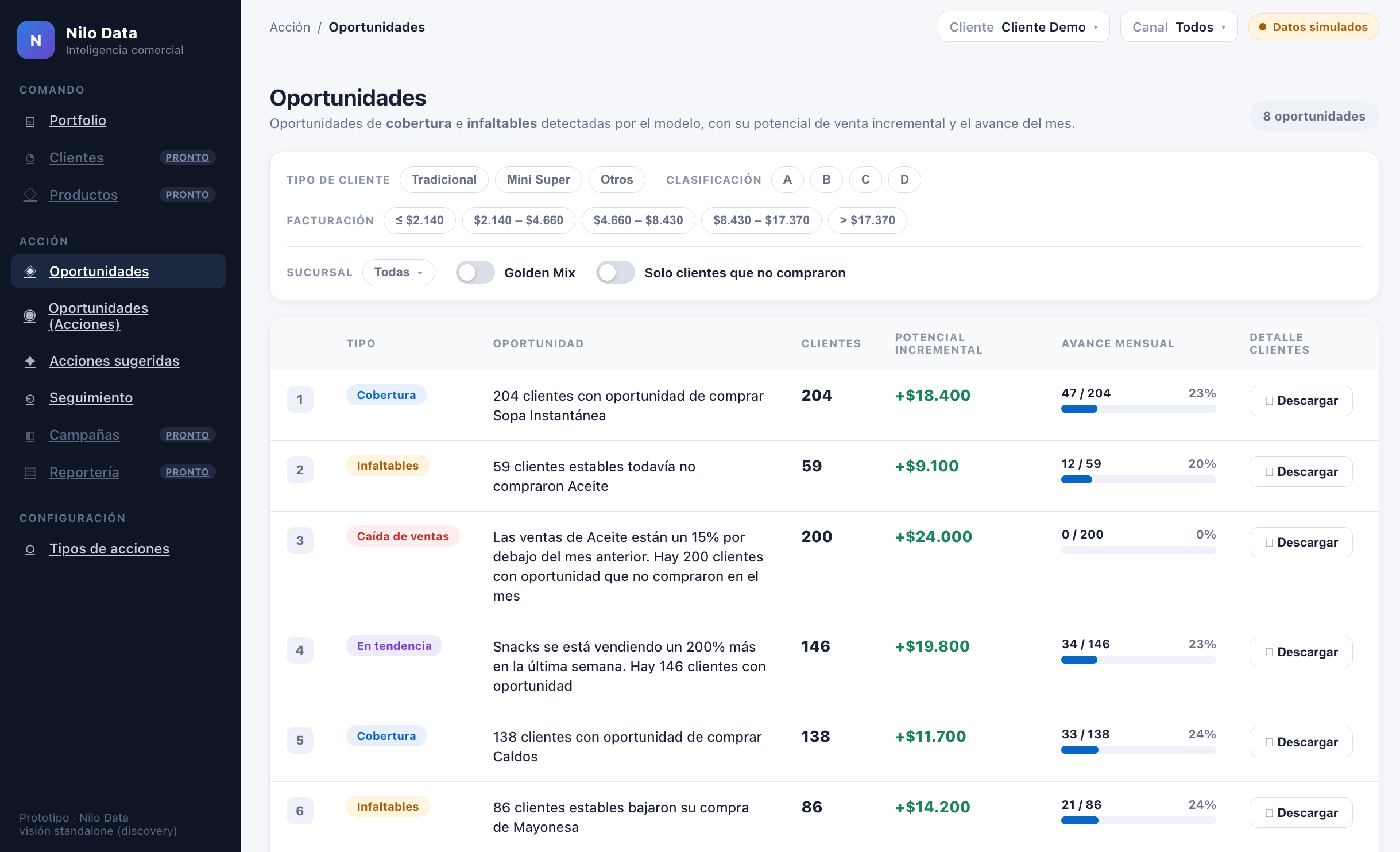Image resolution: width=1400 pixels, height=852 pixels.
Task: Click download icon in Mayonesa row
Action: 1269,813
